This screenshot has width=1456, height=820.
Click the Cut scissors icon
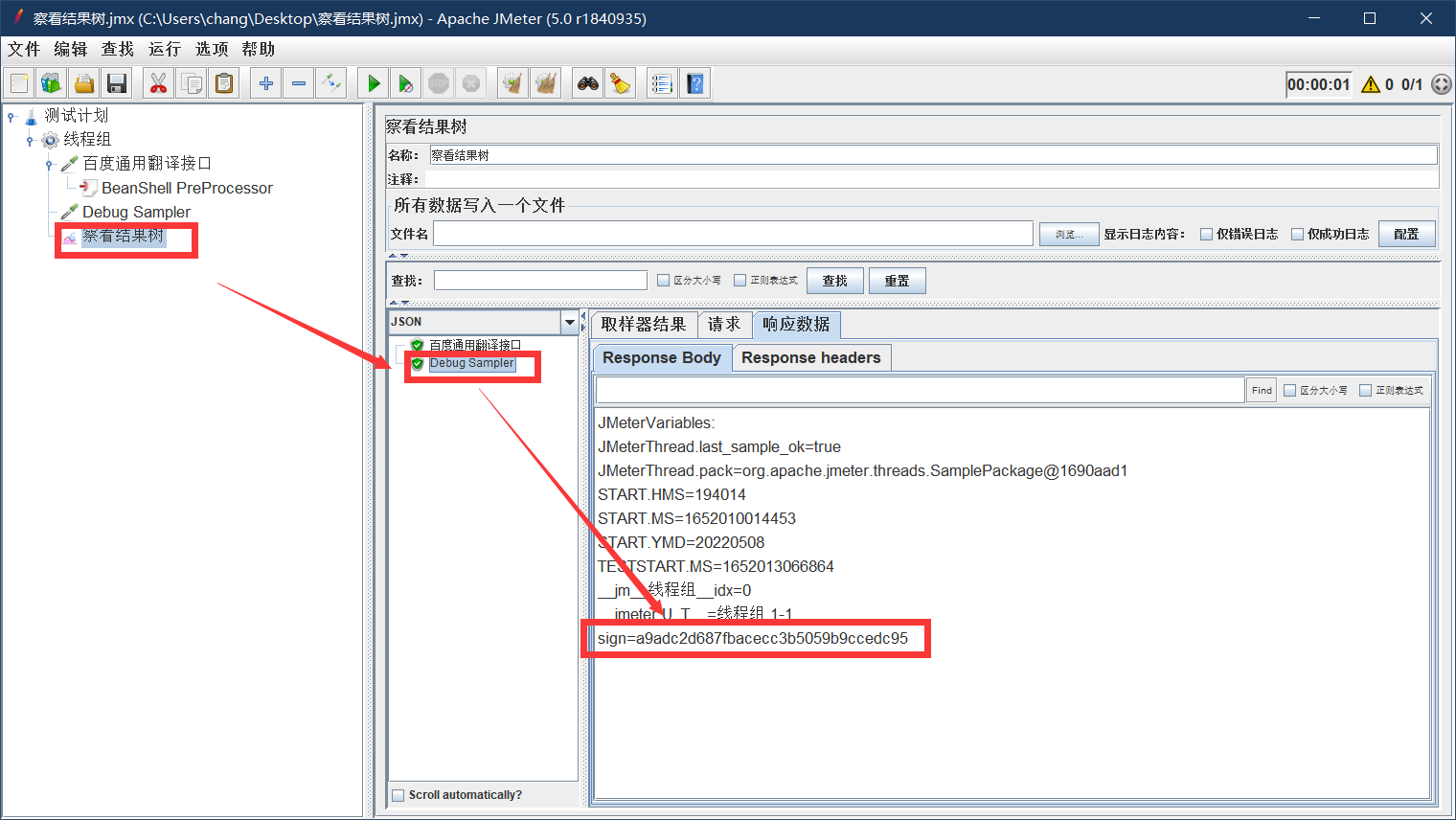click(159, 84)
